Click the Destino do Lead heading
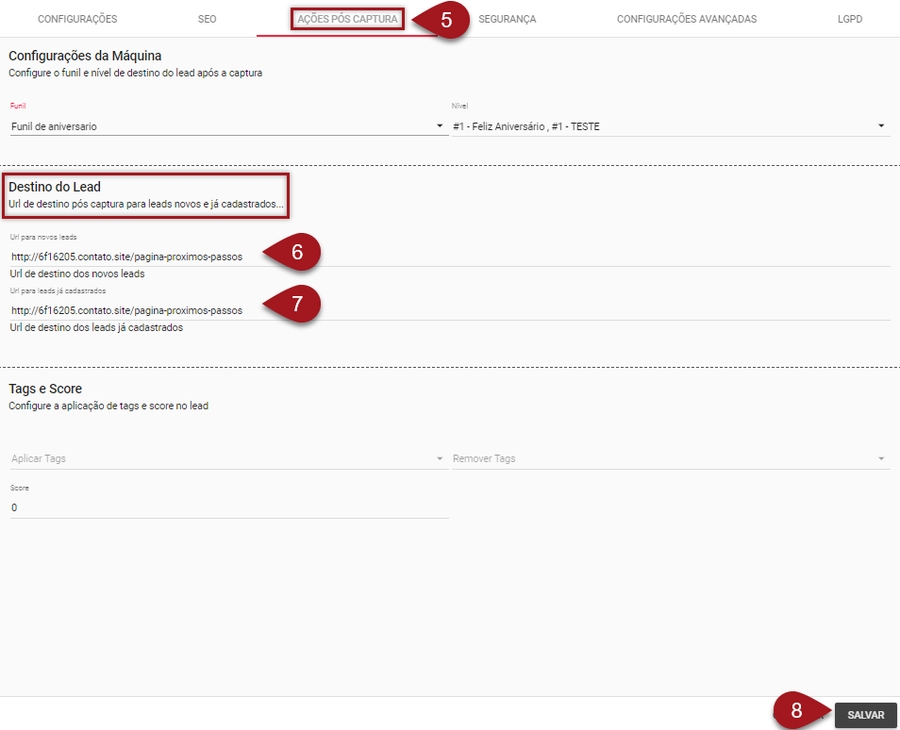The height and width of the screenshot is (730, 900). click(55, 187)
